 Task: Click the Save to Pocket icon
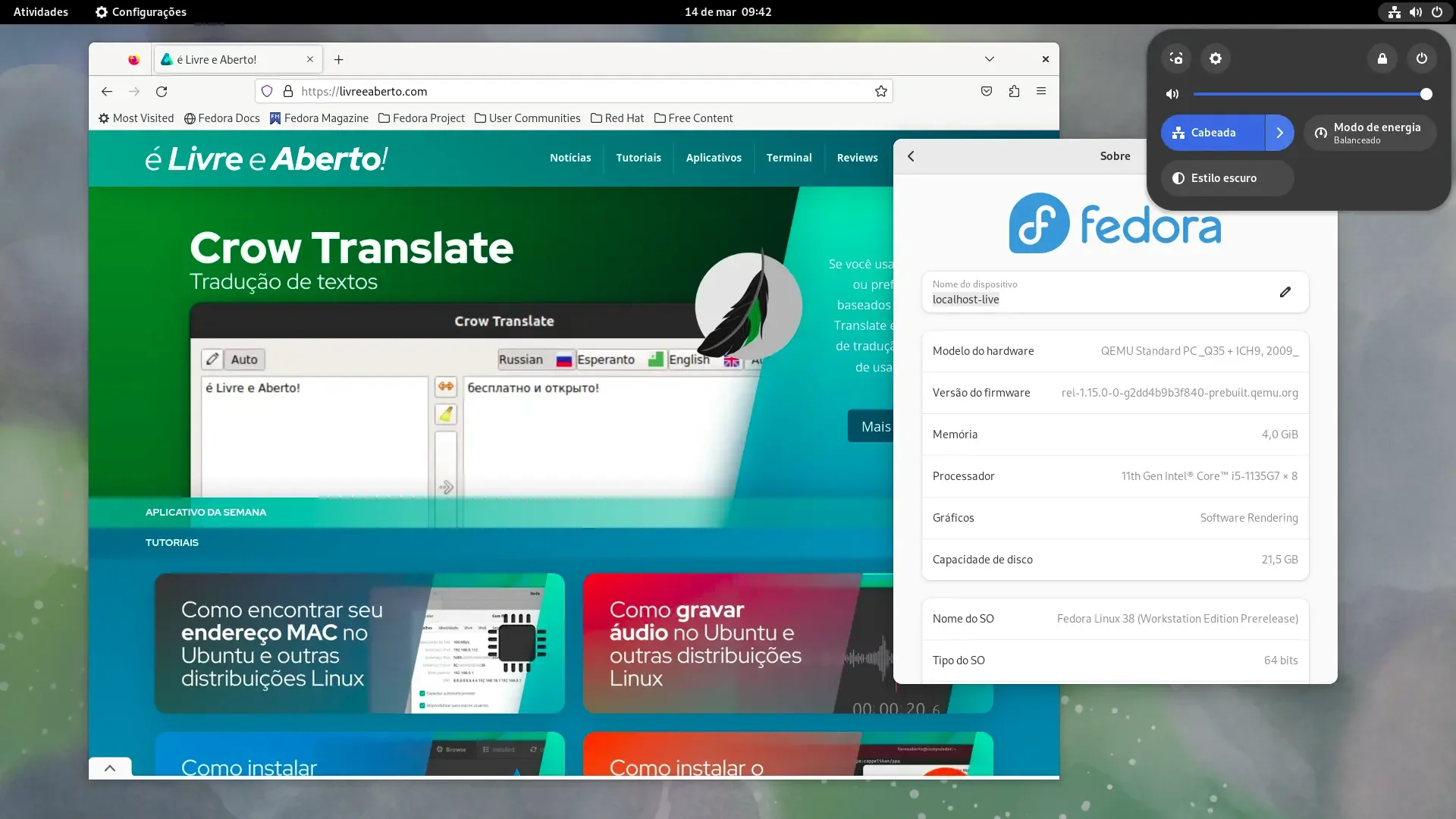point(987,91)
